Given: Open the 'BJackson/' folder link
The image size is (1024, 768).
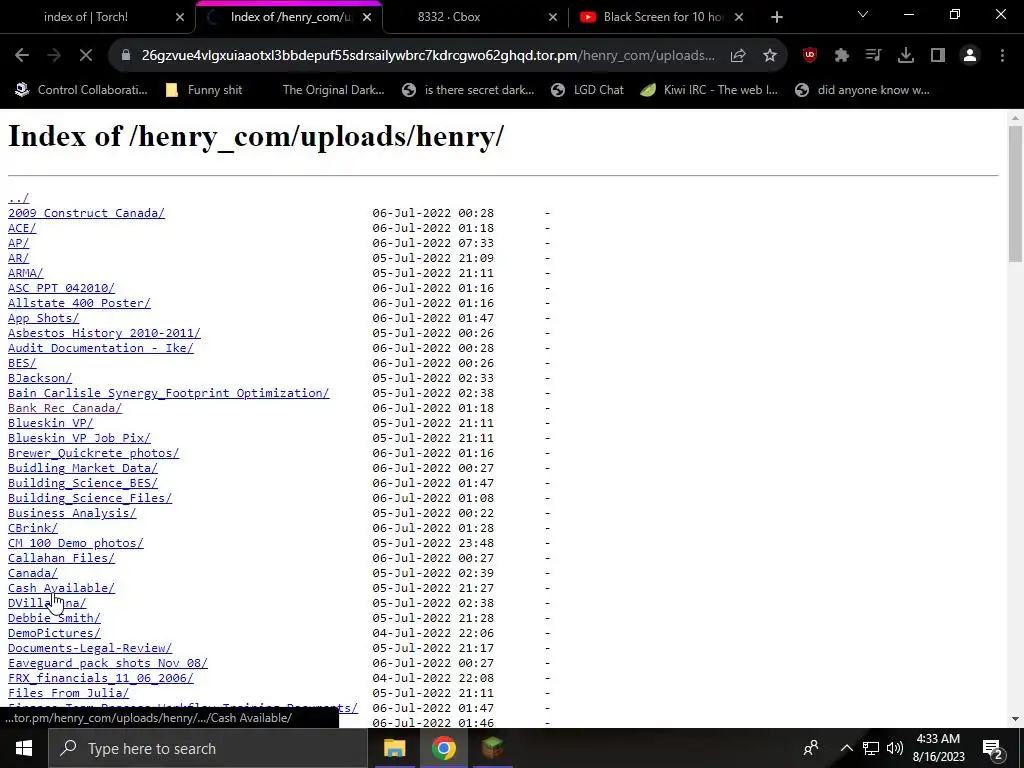Looking at the screenshot, I should point(40,378).
